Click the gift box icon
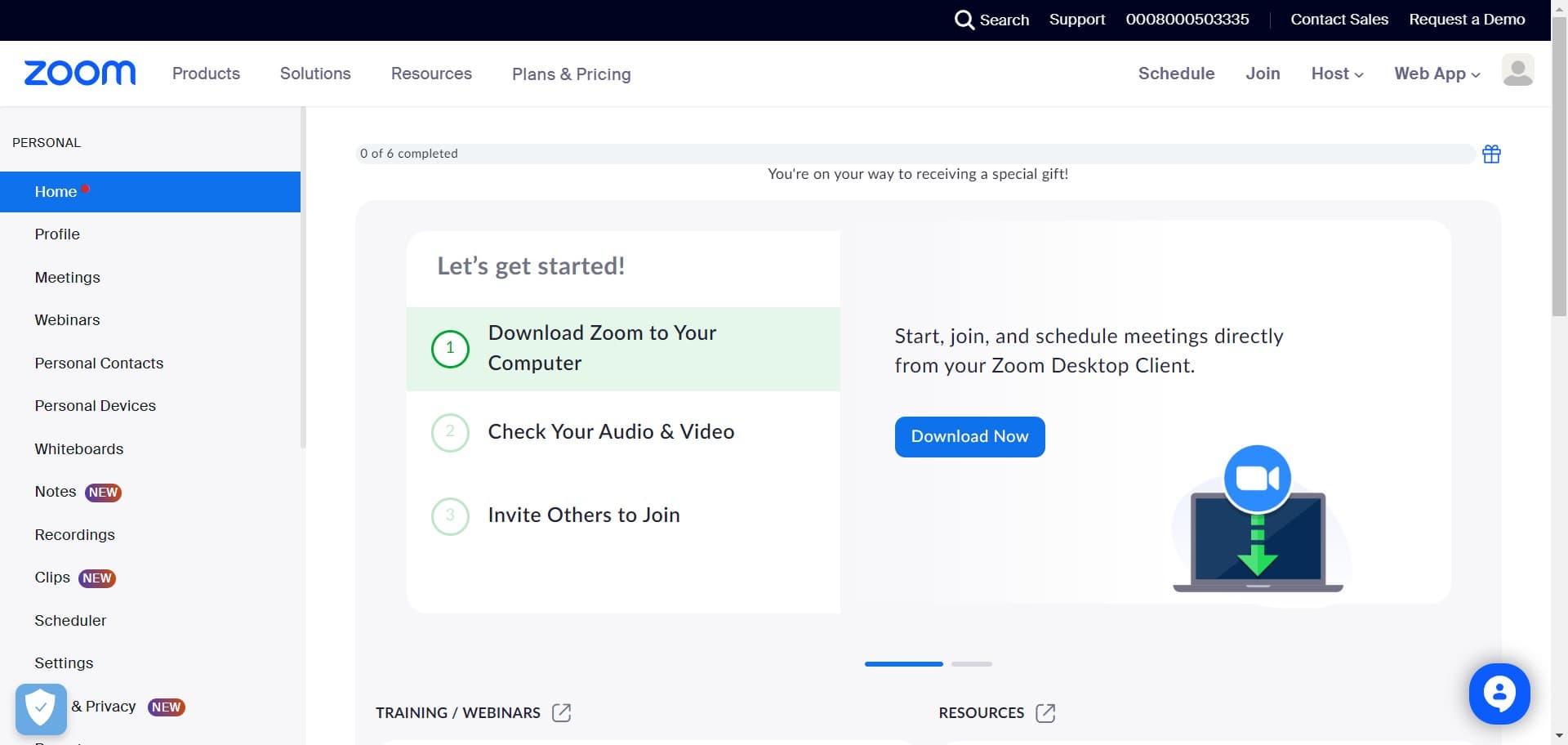 point(1491,154)
